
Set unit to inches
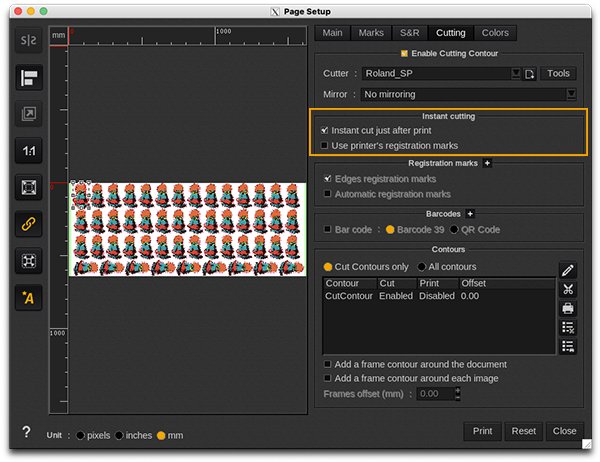coord(119,436)
